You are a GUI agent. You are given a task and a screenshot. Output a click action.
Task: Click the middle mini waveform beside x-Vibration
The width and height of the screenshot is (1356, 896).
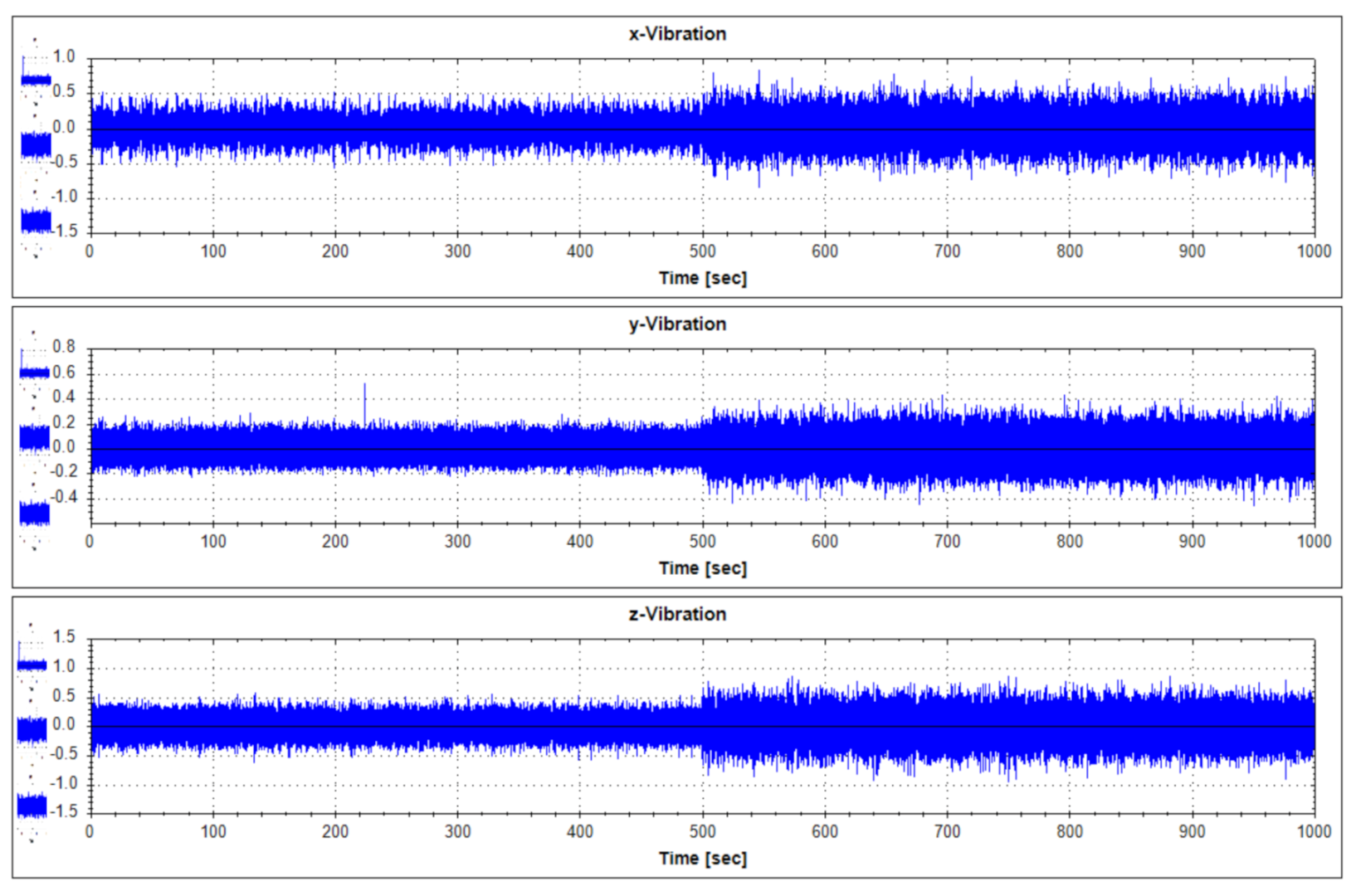point(36,145)
